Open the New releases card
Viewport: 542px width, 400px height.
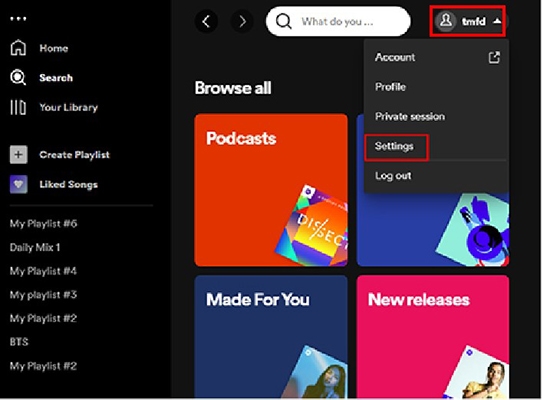433,337
